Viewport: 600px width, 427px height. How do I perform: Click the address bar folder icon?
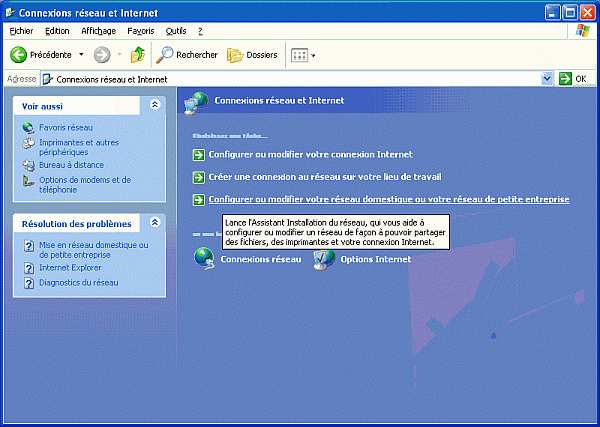coord(47,79)
